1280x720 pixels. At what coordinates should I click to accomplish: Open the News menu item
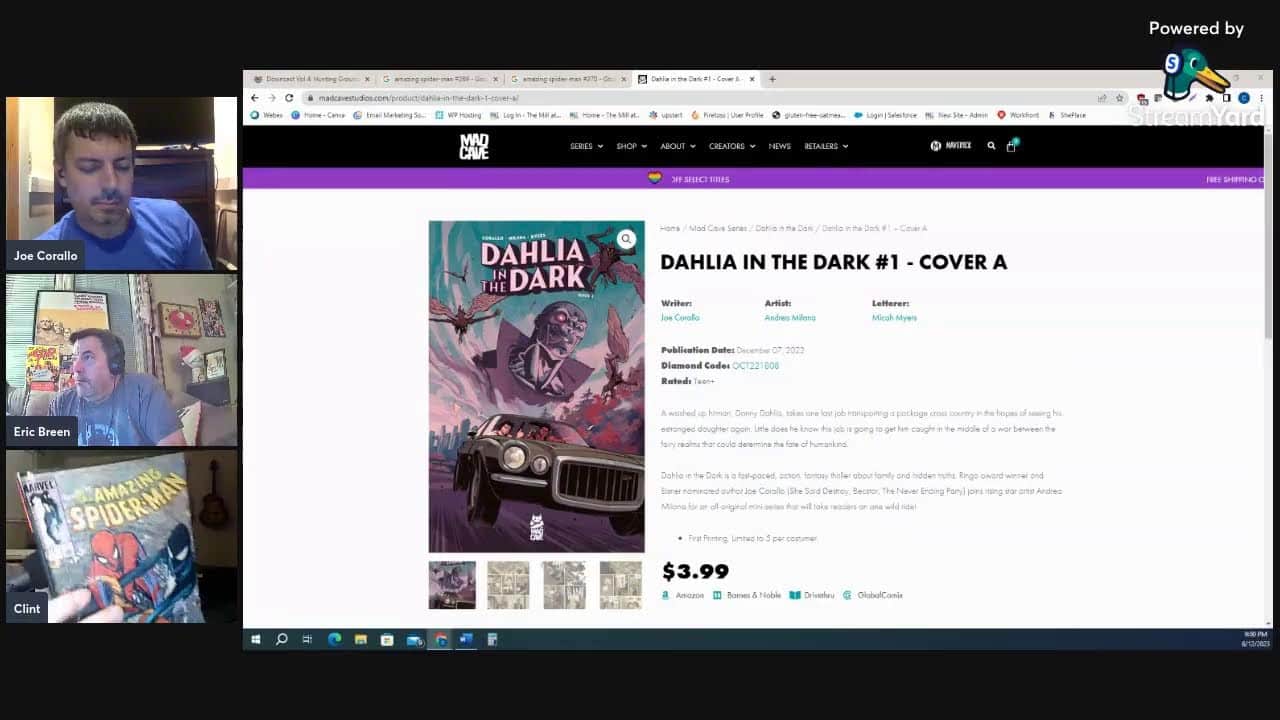[x=779, y=146]
